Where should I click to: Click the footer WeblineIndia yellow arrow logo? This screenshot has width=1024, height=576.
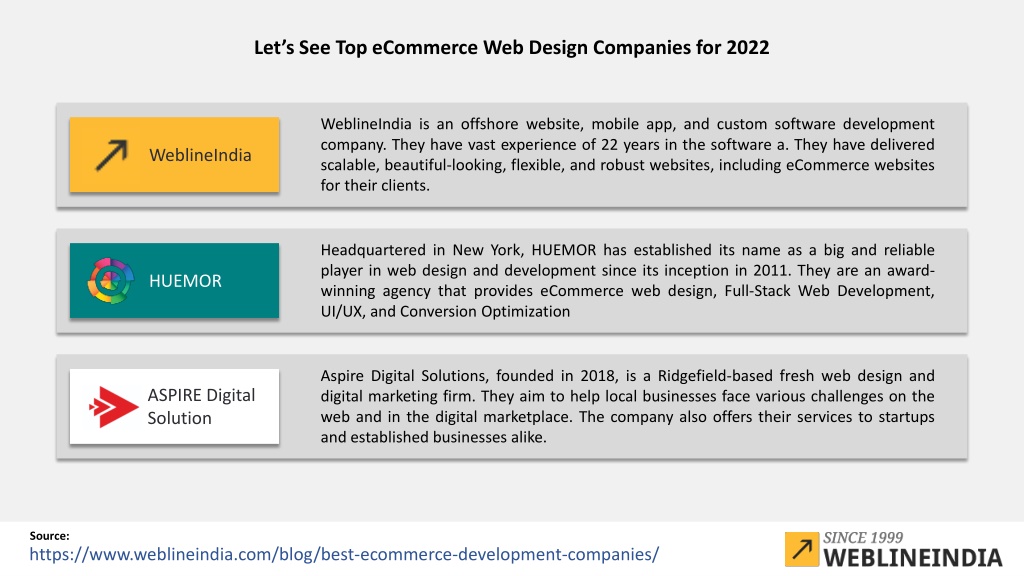point(801,549)
